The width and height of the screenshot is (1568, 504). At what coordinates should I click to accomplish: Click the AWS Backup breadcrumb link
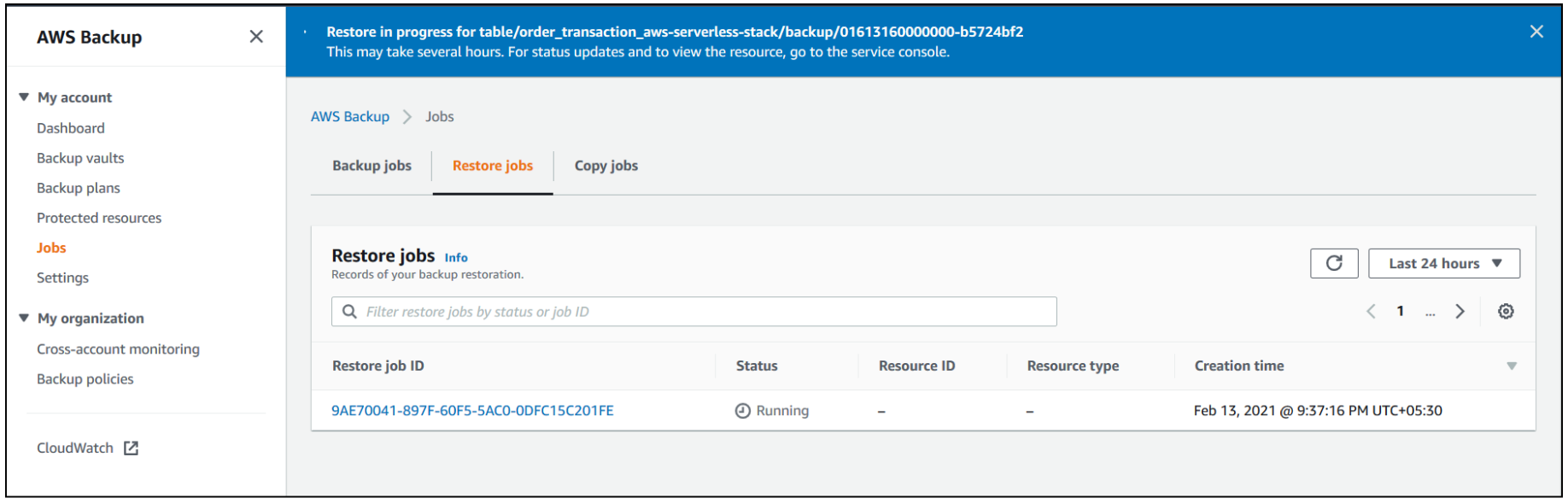pos(350,116)
